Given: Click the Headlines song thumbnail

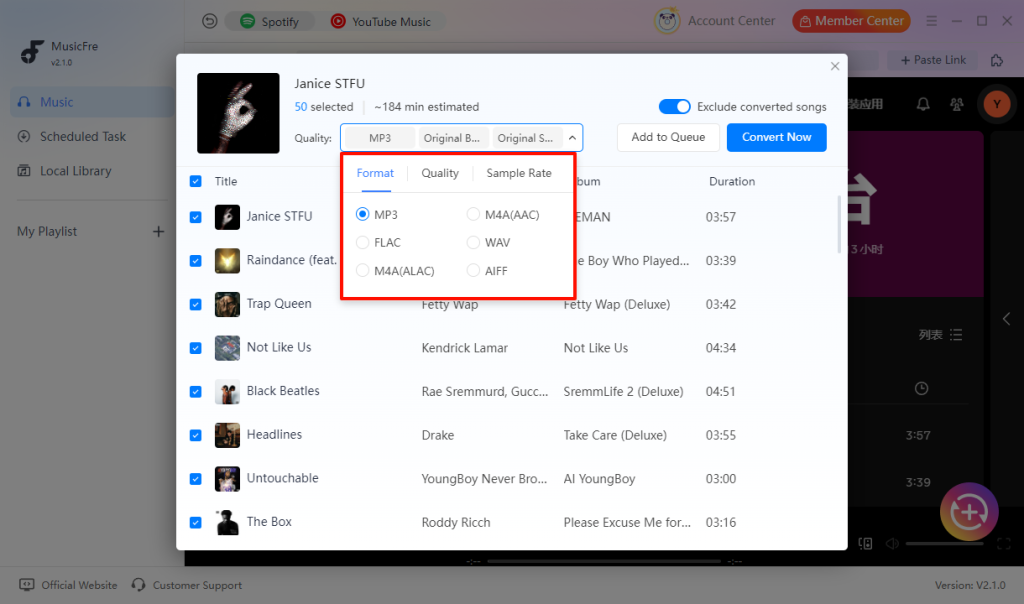Looking at the screenshot, I should click(x=227, y=436).
